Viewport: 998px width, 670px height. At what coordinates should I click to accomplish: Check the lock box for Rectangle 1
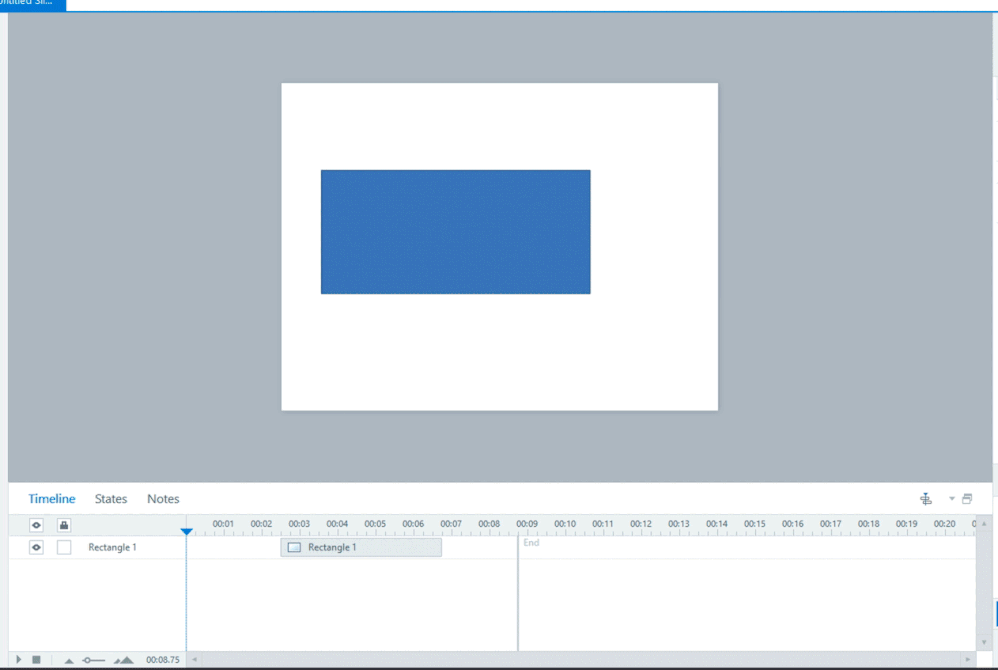[64, 547]
